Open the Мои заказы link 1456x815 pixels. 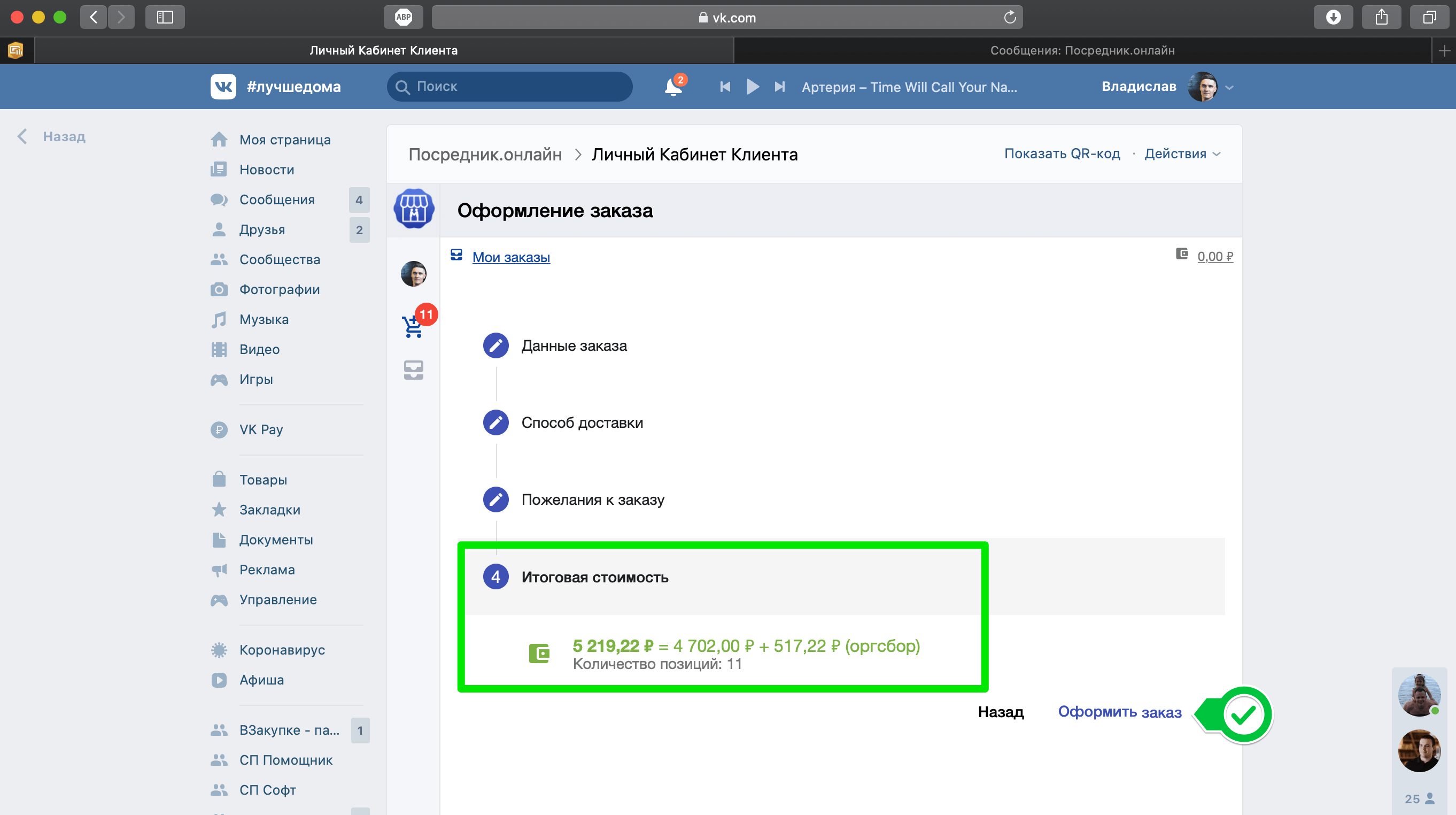click(511, 257)
